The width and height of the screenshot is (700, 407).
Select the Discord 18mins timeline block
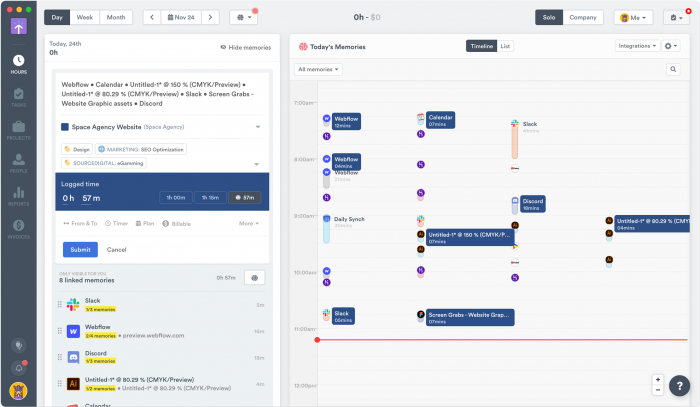(x=533, y=204)
